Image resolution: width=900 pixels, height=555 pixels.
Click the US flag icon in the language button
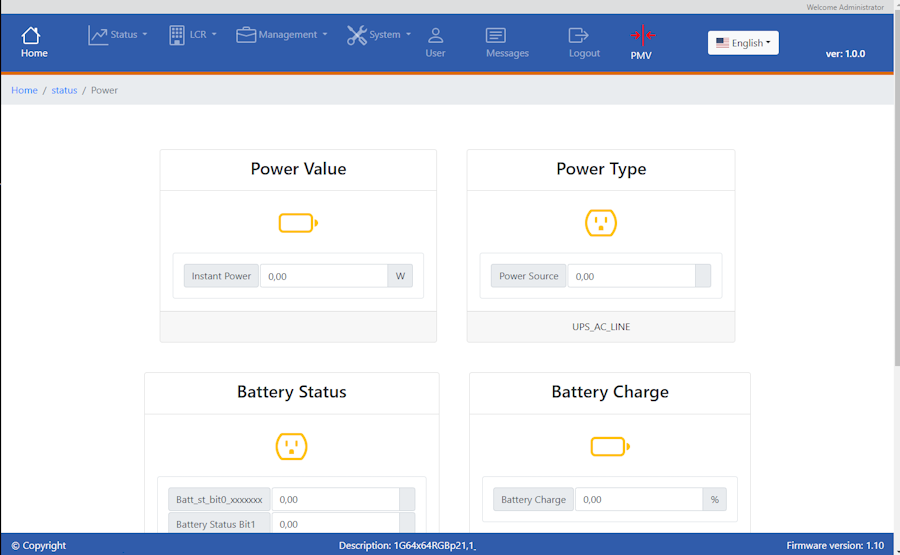(x=722, y=42)
